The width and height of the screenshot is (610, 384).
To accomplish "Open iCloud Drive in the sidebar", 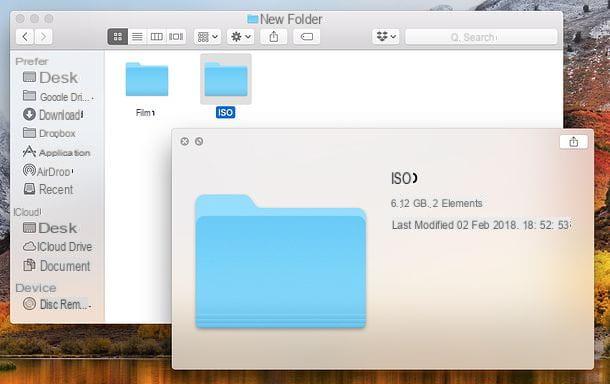I will tap(58, 246).
